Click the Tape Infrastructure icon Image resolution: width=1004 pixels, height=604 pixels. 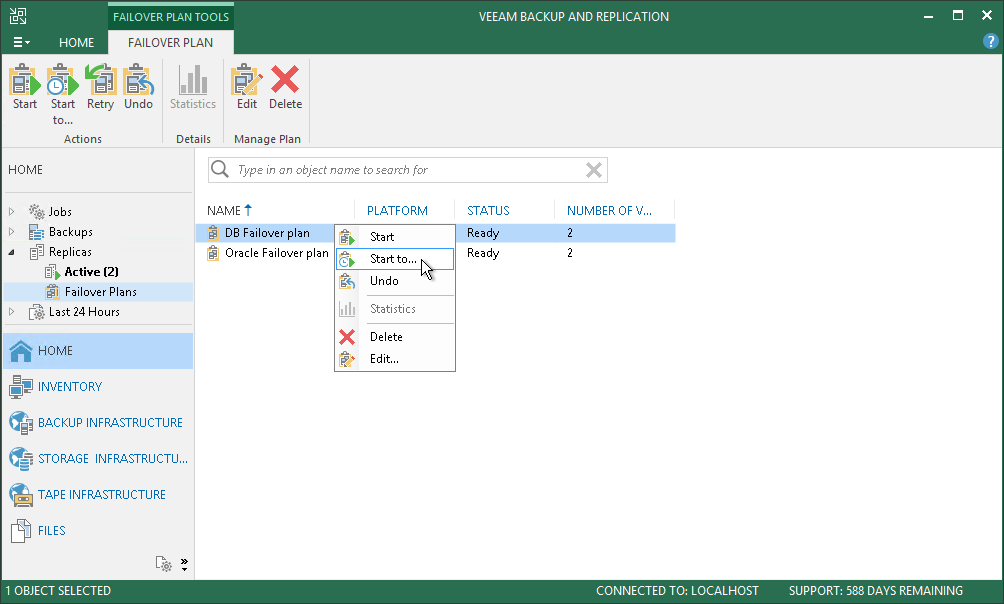[x=20, y=494]
